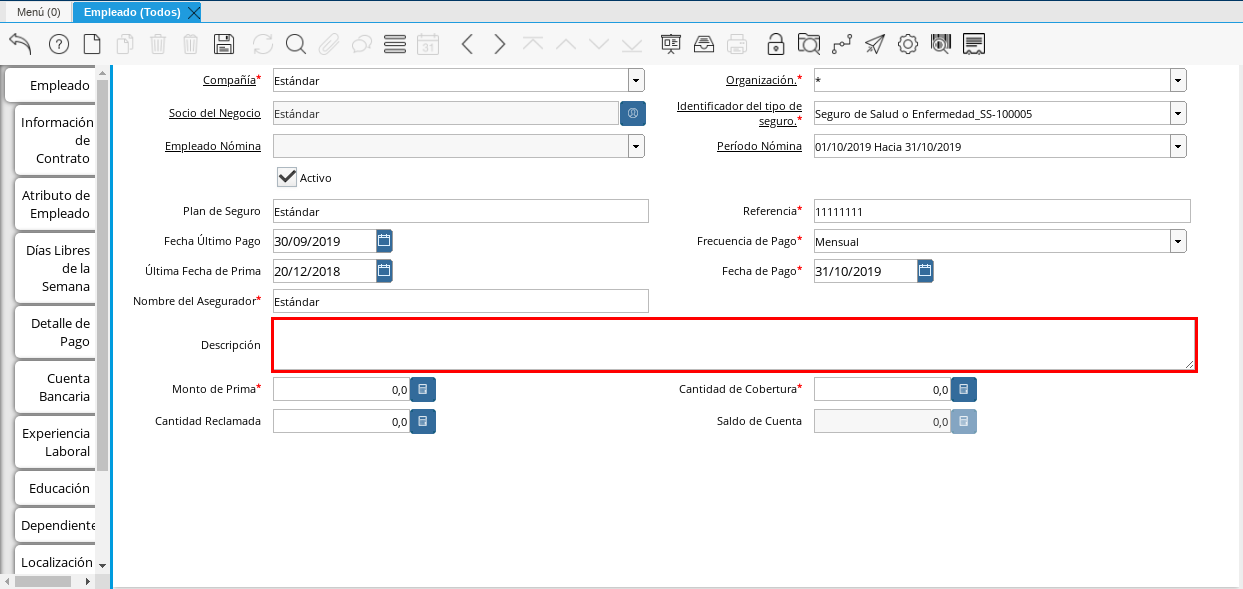This screenshot has width=1243, height=589.
Task: Open the process gear icon
Action: [908, 44]
